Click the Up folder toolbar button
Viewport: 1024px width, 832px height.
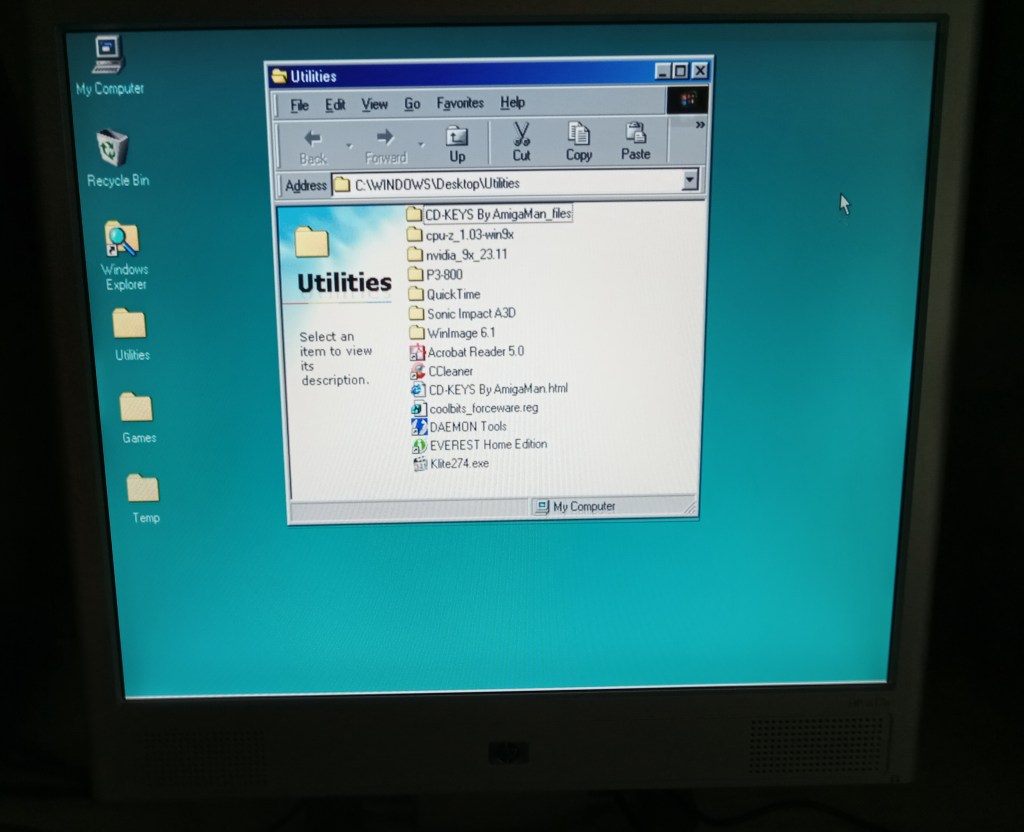click(457, 143)
